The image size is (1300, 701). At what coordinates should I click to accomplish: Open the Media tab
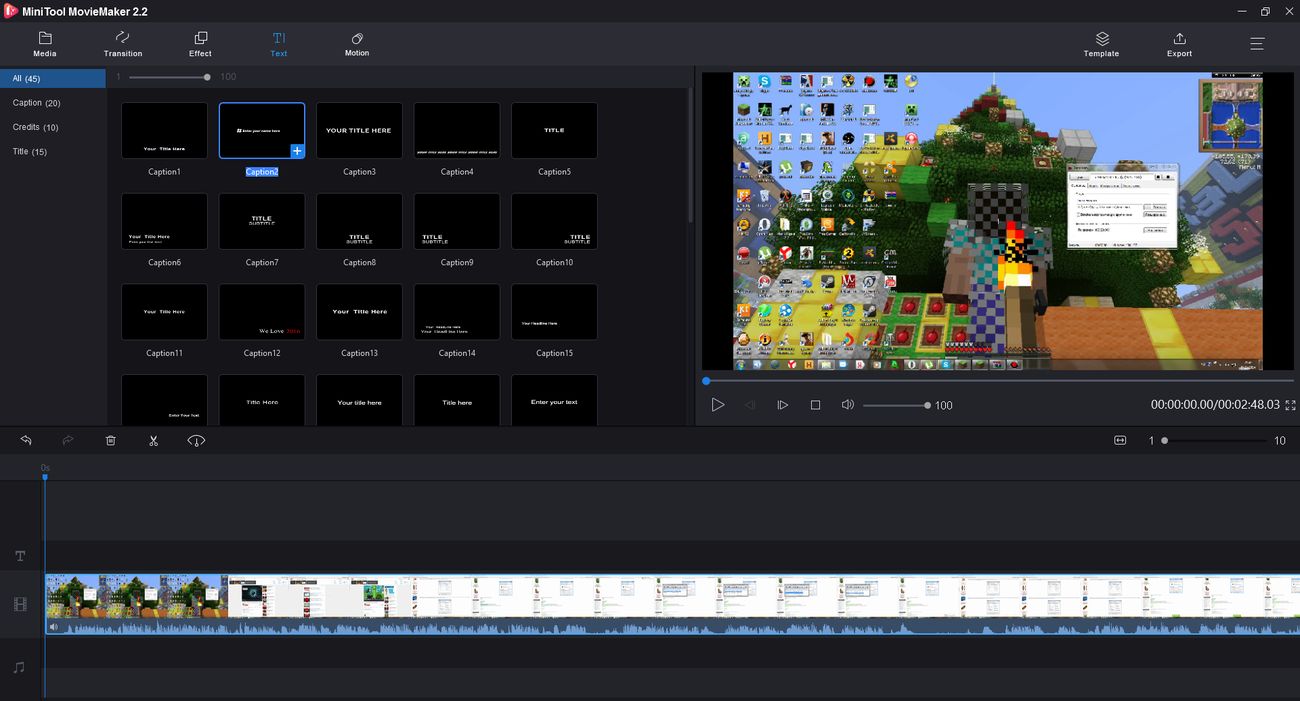point(45,44)
